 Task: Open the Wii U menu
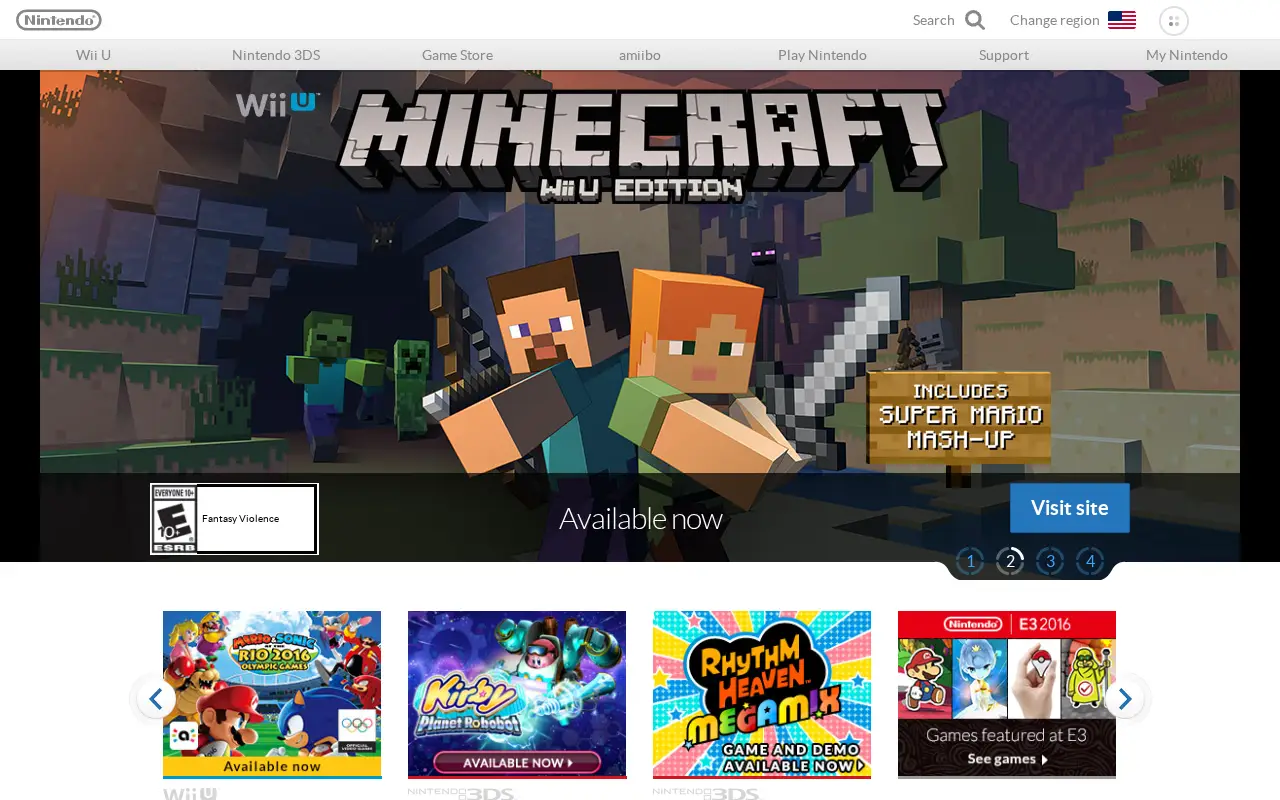[x=94, y=55]
